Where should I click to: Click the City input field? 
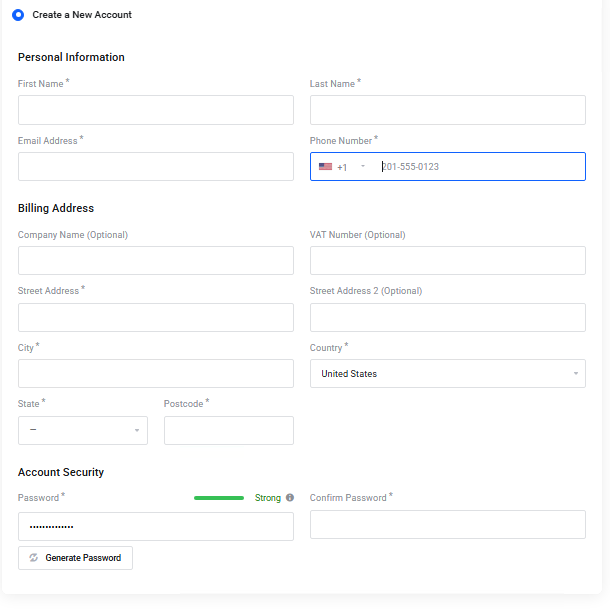(x=156, y=374)
